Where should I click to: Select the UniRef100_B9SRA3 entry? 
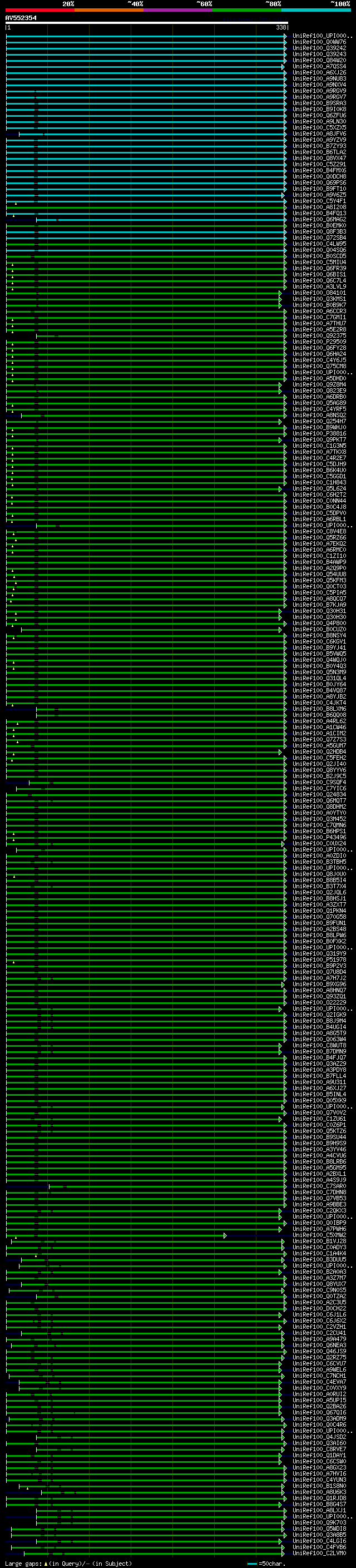coord(319,103)
